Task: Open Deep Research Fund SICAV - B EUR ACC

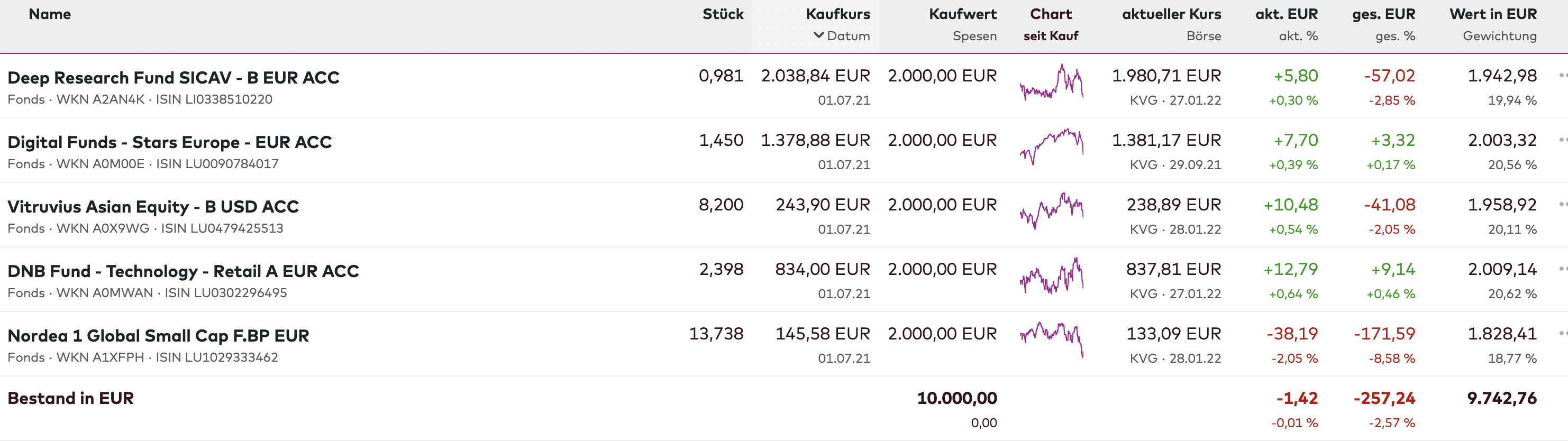Action: point(174,78)
